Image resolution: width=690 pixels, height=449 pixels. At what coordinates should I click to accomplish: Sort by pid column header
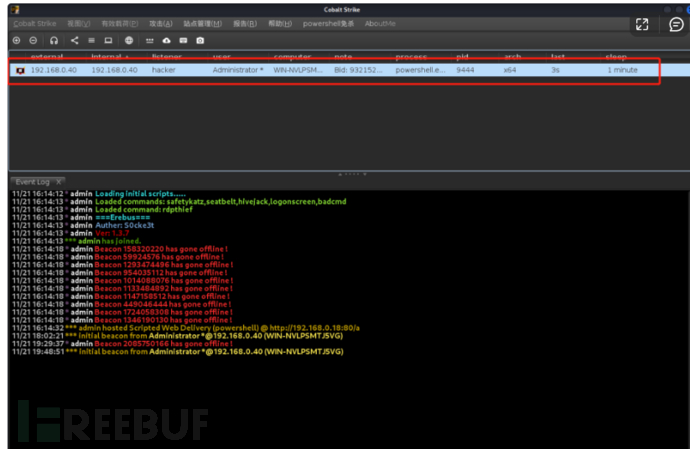462,57
